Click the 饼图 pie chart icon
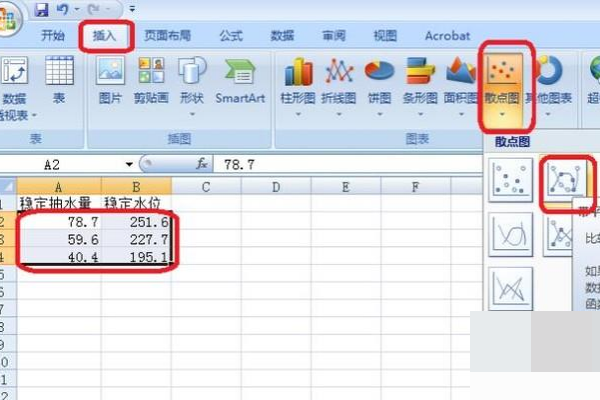This screenshot has height=400, width=600. 379,71
